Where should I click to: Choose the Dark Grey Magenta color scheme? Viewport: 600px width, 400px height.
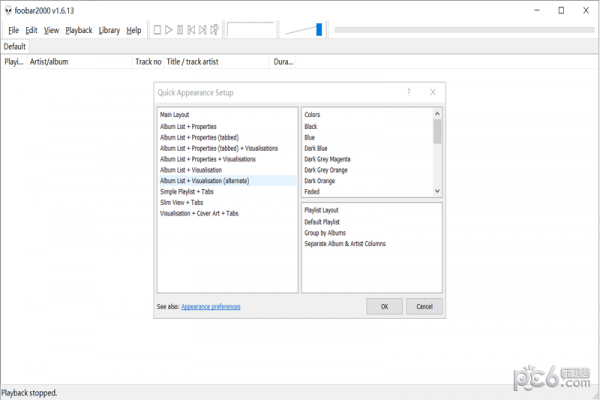click(x=327, y=159)
